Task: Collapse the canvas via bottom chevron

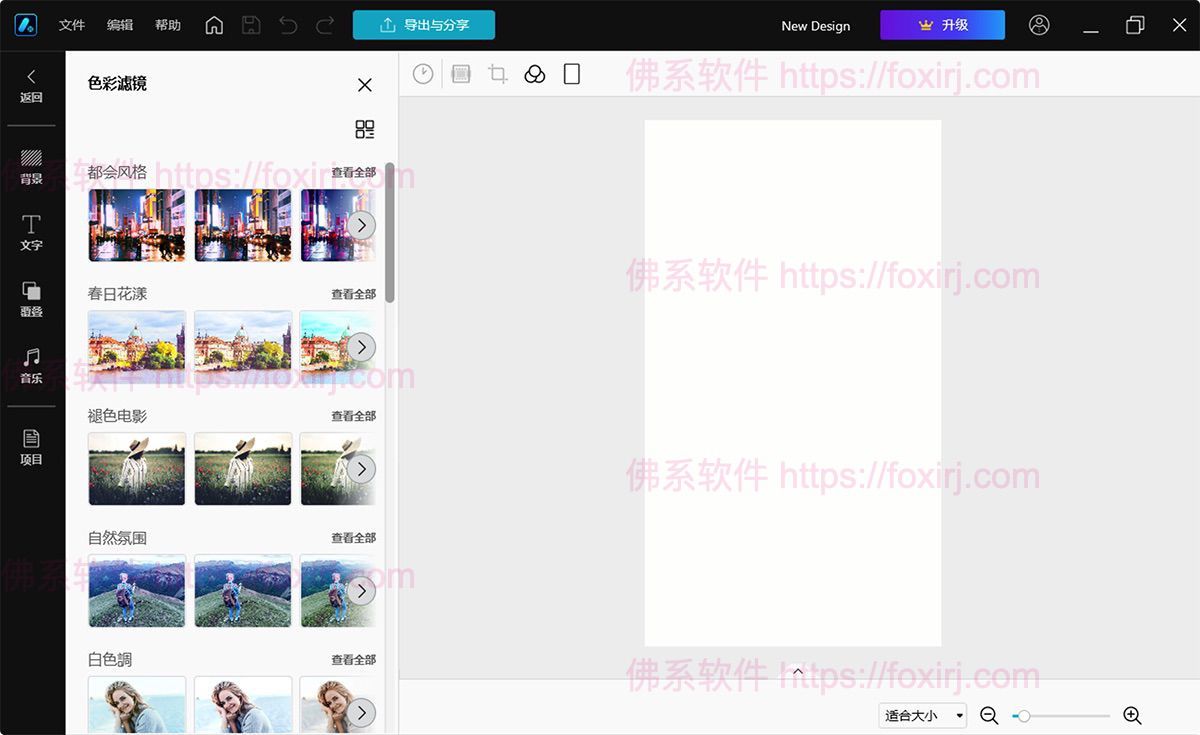Action: click(x=797, y=671)
